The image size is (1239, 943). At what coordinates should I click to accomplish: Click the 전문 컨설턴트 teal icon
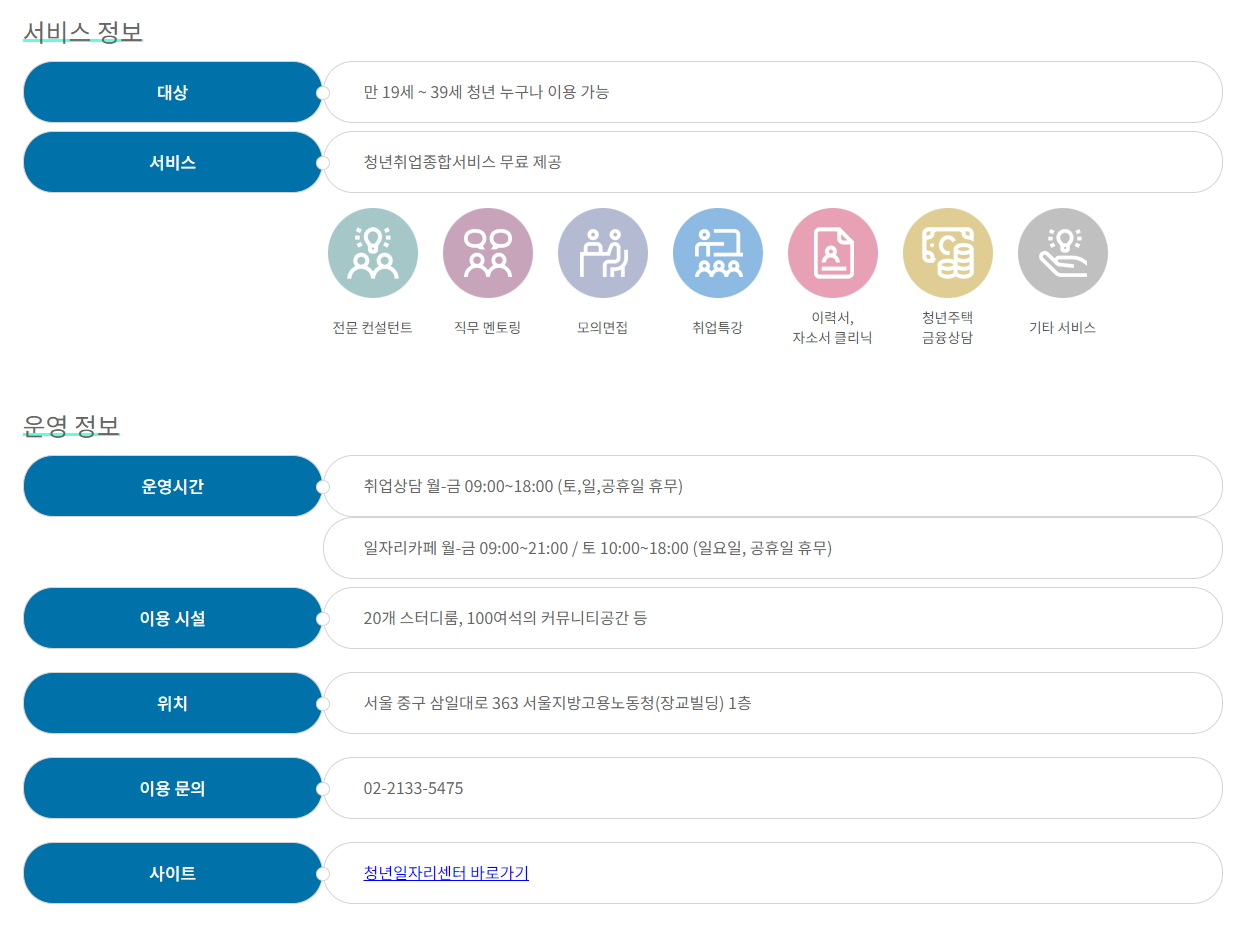coord(372,253)
